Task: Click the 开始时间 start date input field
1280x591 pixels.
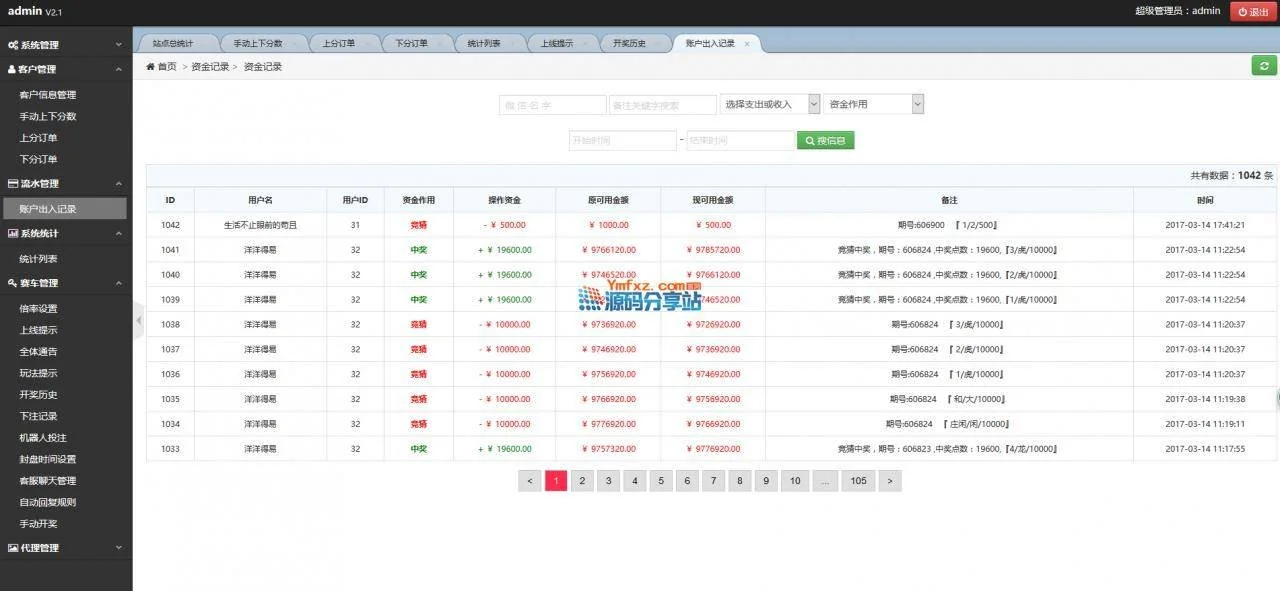Action: [622, 141]
